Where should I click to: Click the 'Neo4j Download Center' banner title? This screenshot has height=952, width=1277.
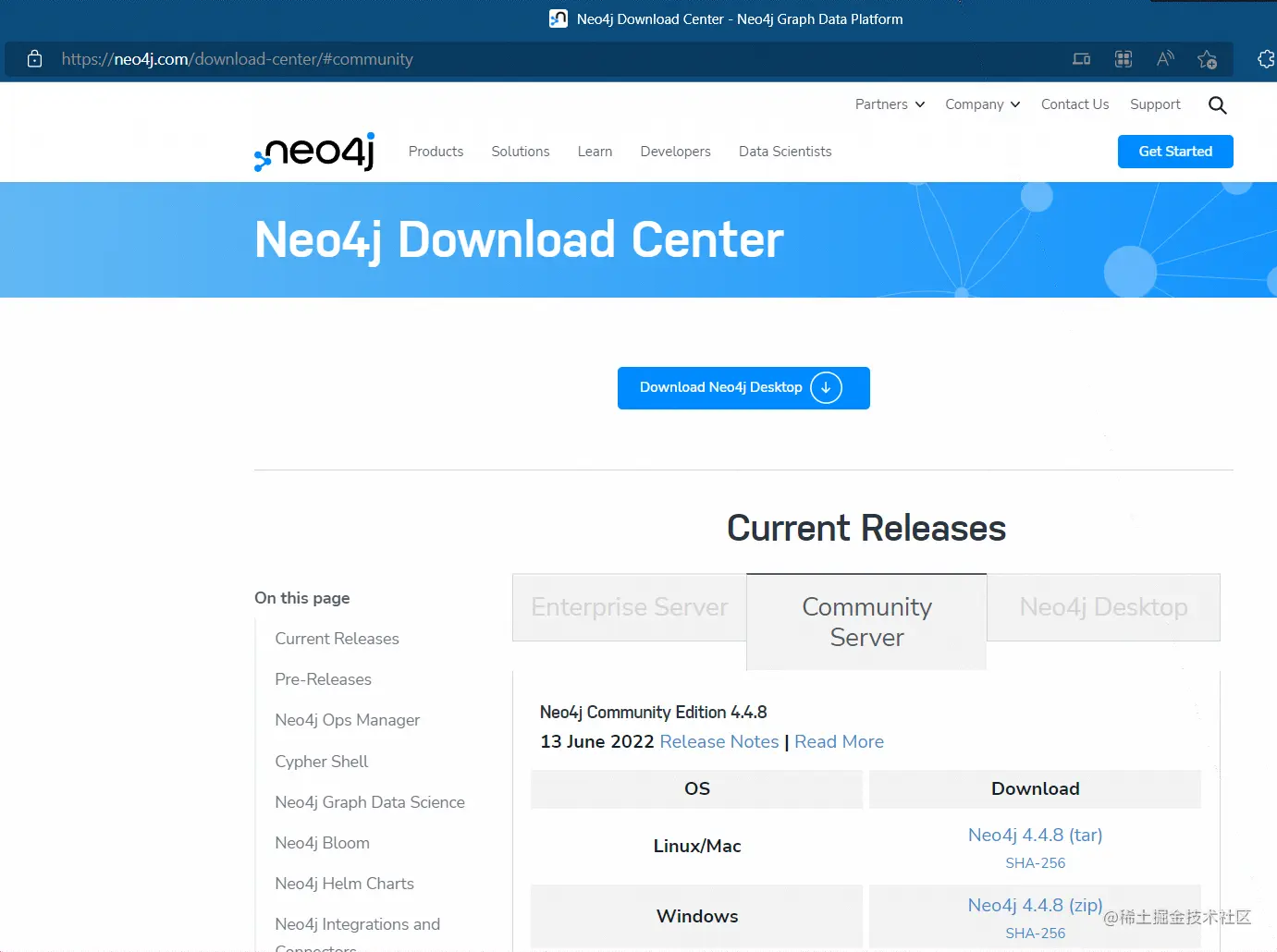[x=519, y=240]
